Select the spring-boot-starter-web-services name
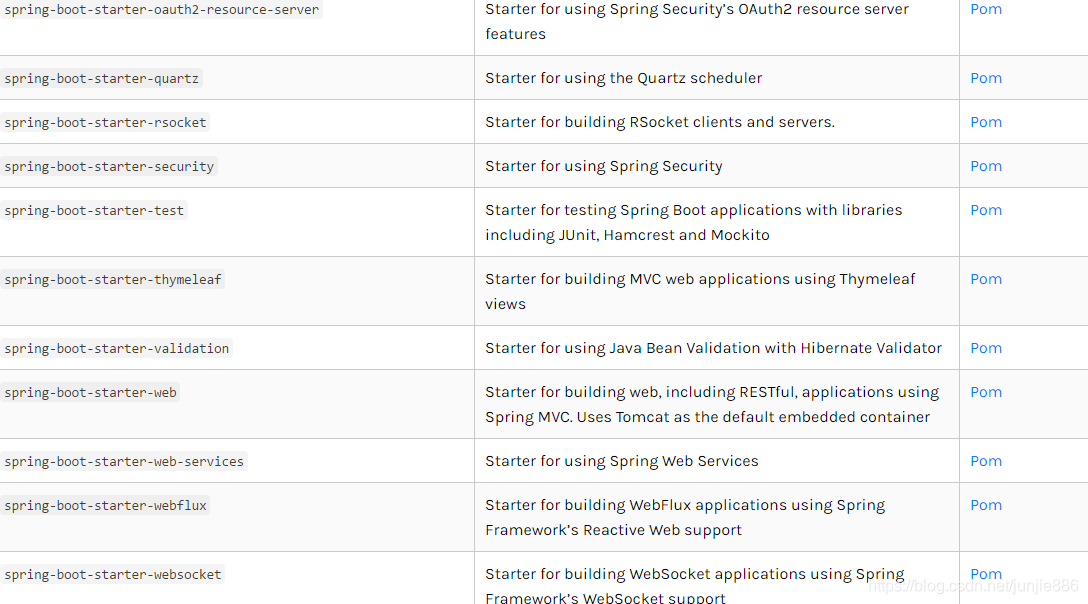1088x604 pixels. [124, 462]
